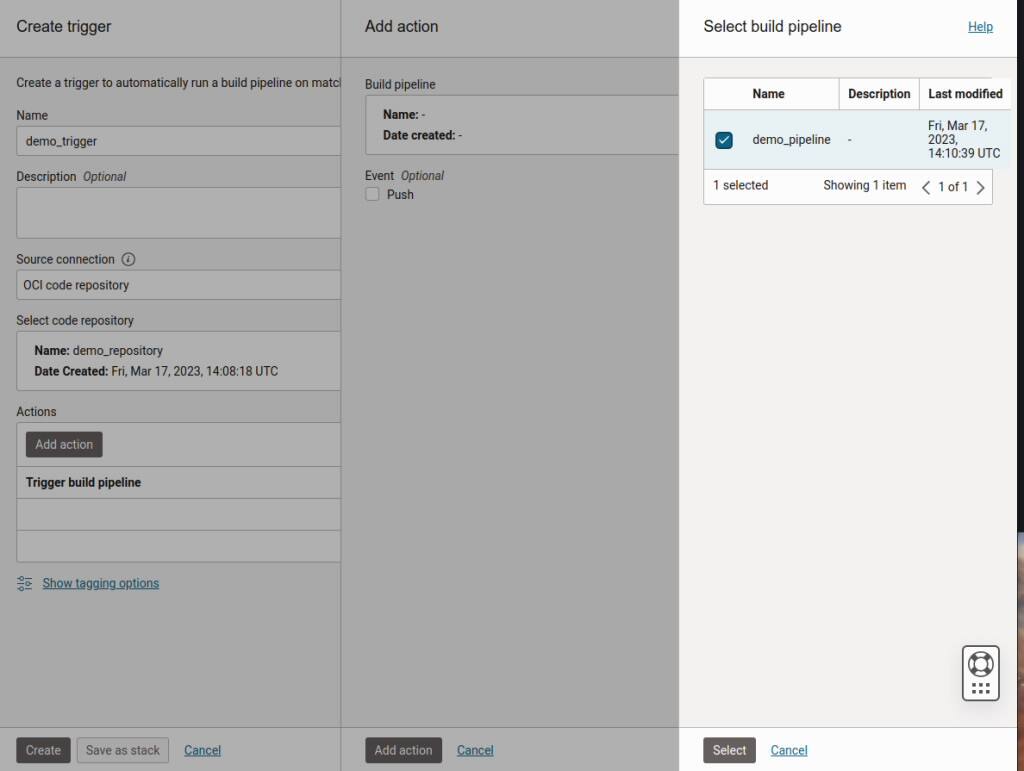
Task: Open the floating Oracle help widget
Action: [980, 672]
